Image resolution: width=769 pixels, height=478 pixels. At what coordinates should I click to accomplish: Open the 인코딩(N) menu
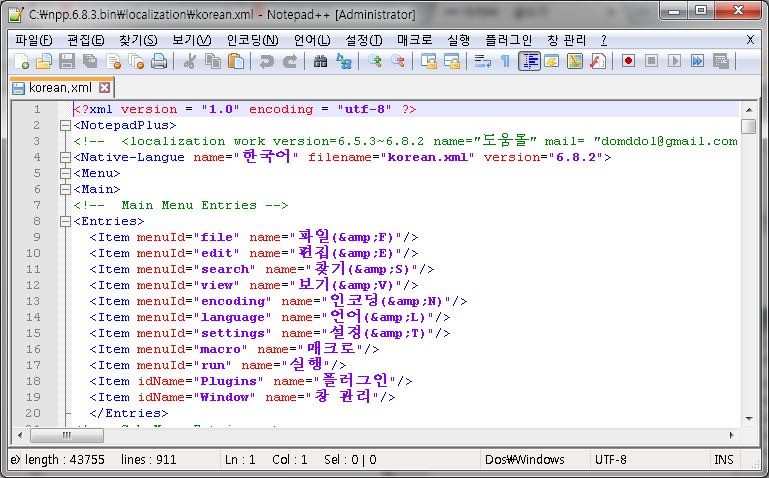pyautogui.click(x=253, y=40)
